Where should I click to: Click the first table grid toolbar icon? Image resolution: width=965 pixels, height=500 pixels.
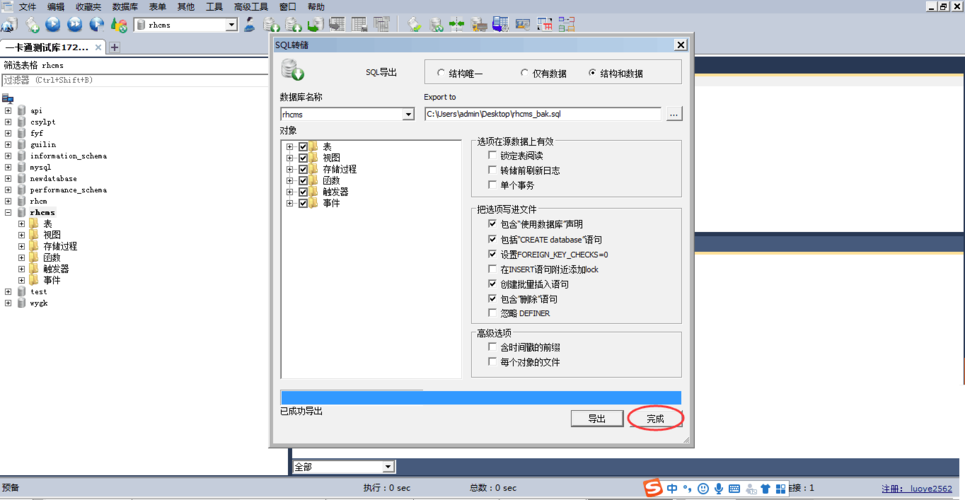(x=336, y=25)
